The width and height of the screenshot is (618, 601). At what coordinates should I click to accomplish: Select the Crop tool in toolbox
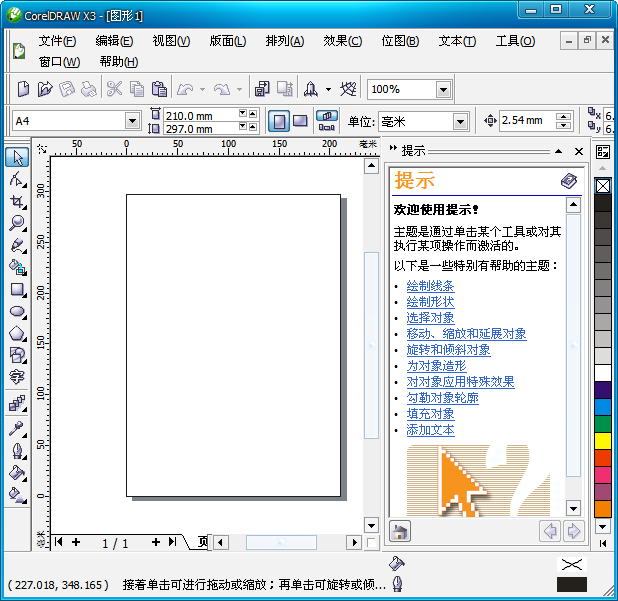17,201
